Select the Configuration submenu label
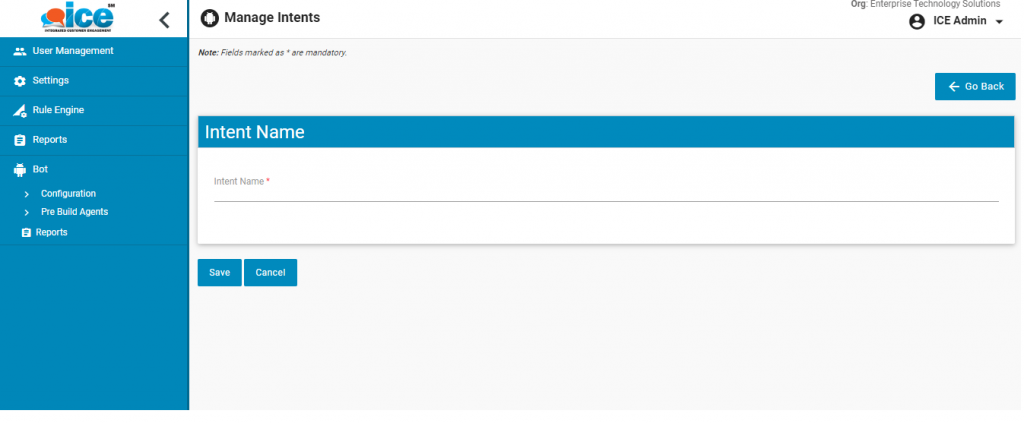1024x423 pixels. (68, 193)
